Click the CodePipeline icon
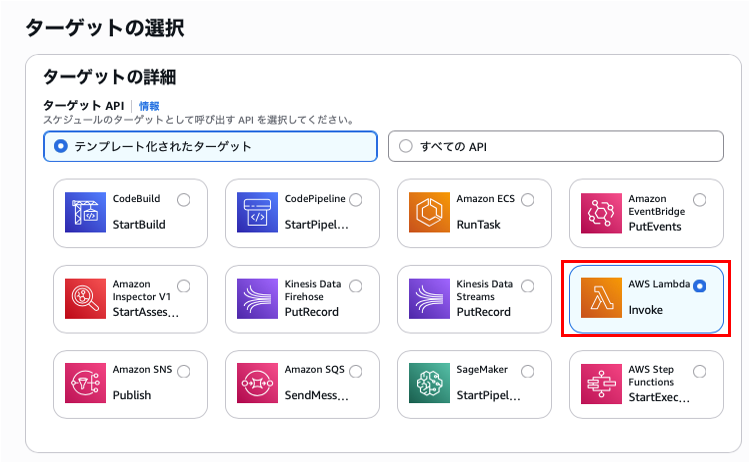Viewport: 750px width, 462px height. (257, 212)
